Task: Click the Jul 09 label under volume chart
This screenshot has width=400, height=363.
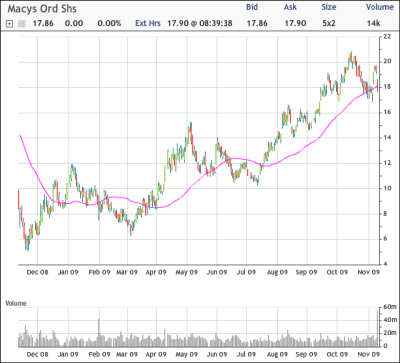Action: coord(246,354)
